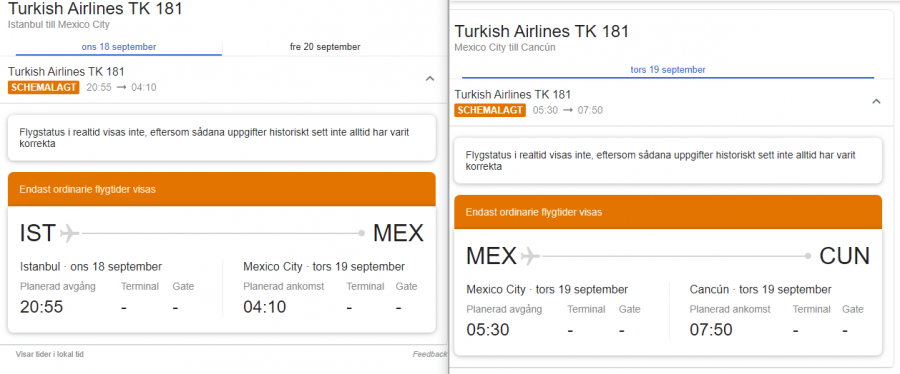Click the airplane icon next to IST
Viewport: 900px width, 374px height.
click(69, 233)
